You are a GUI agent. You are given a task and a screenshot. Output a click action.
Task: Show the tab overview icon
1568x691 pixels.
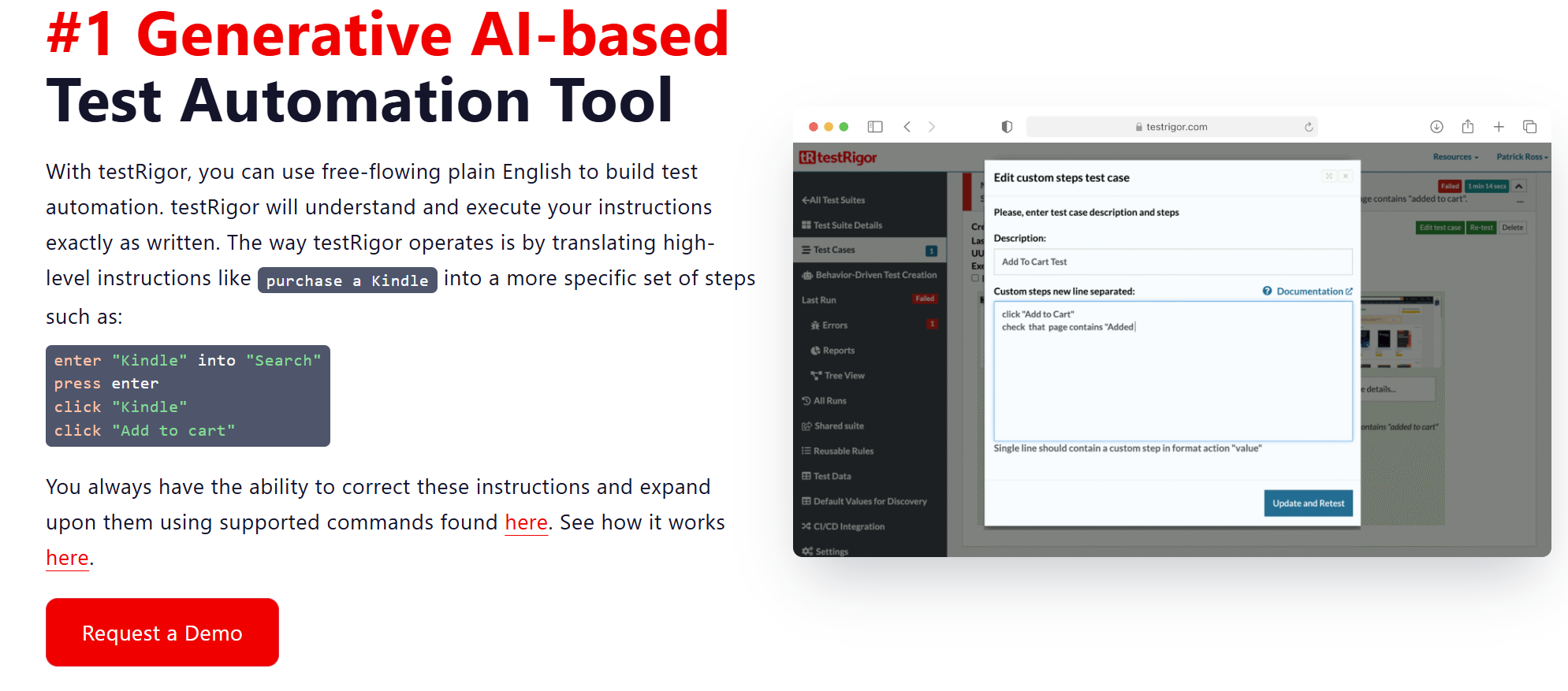coord(1529,127)
